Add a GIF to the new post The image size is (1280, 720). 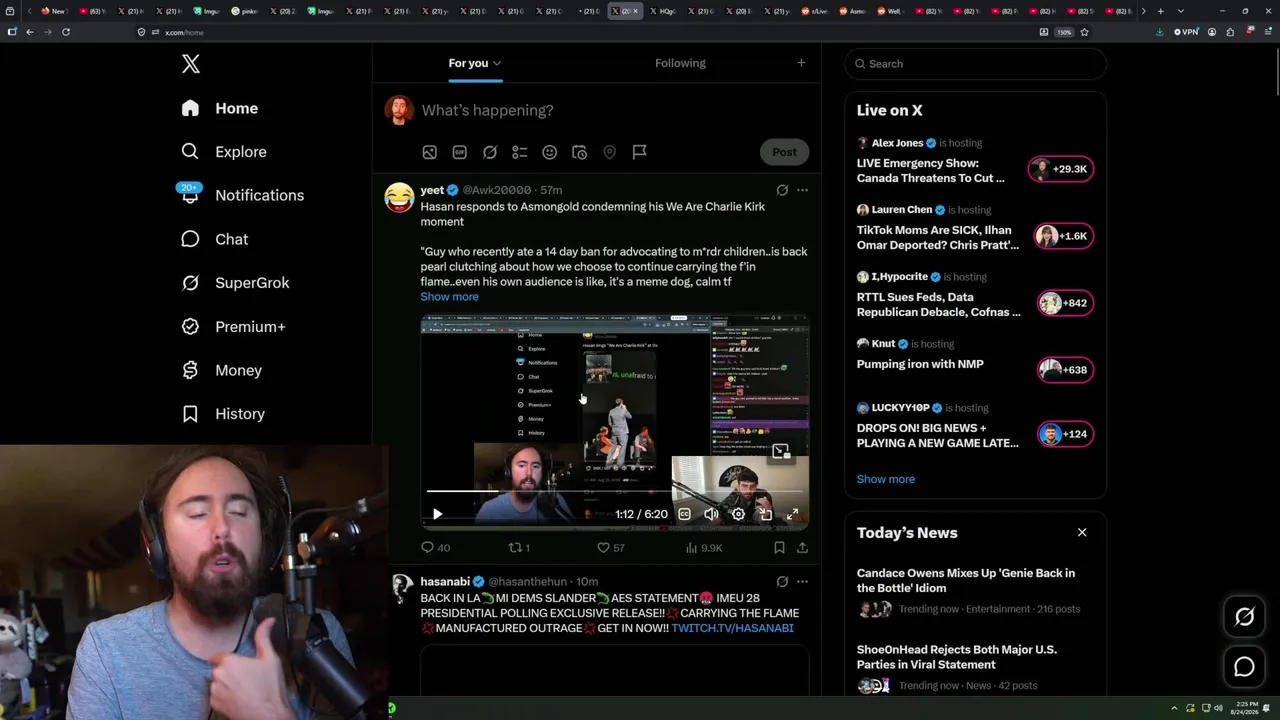pos(459,152)
